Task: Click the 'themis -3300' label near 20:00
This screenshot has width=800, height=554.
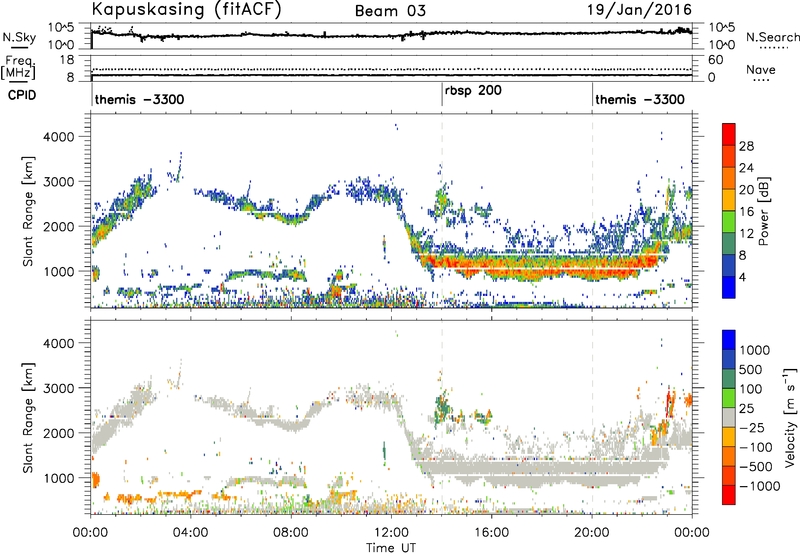Action: coord(640,99)
